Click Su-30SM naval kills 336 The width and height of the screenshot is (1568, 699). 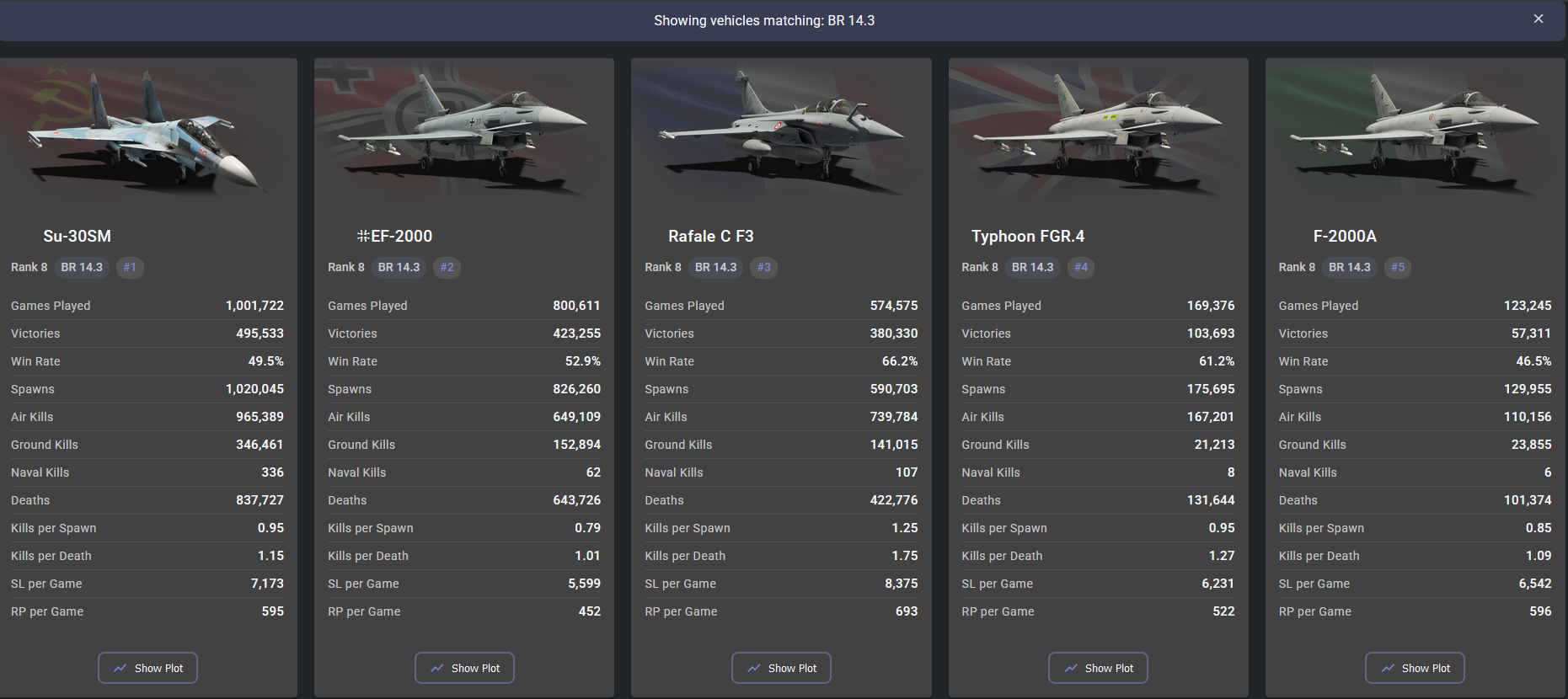273,472
